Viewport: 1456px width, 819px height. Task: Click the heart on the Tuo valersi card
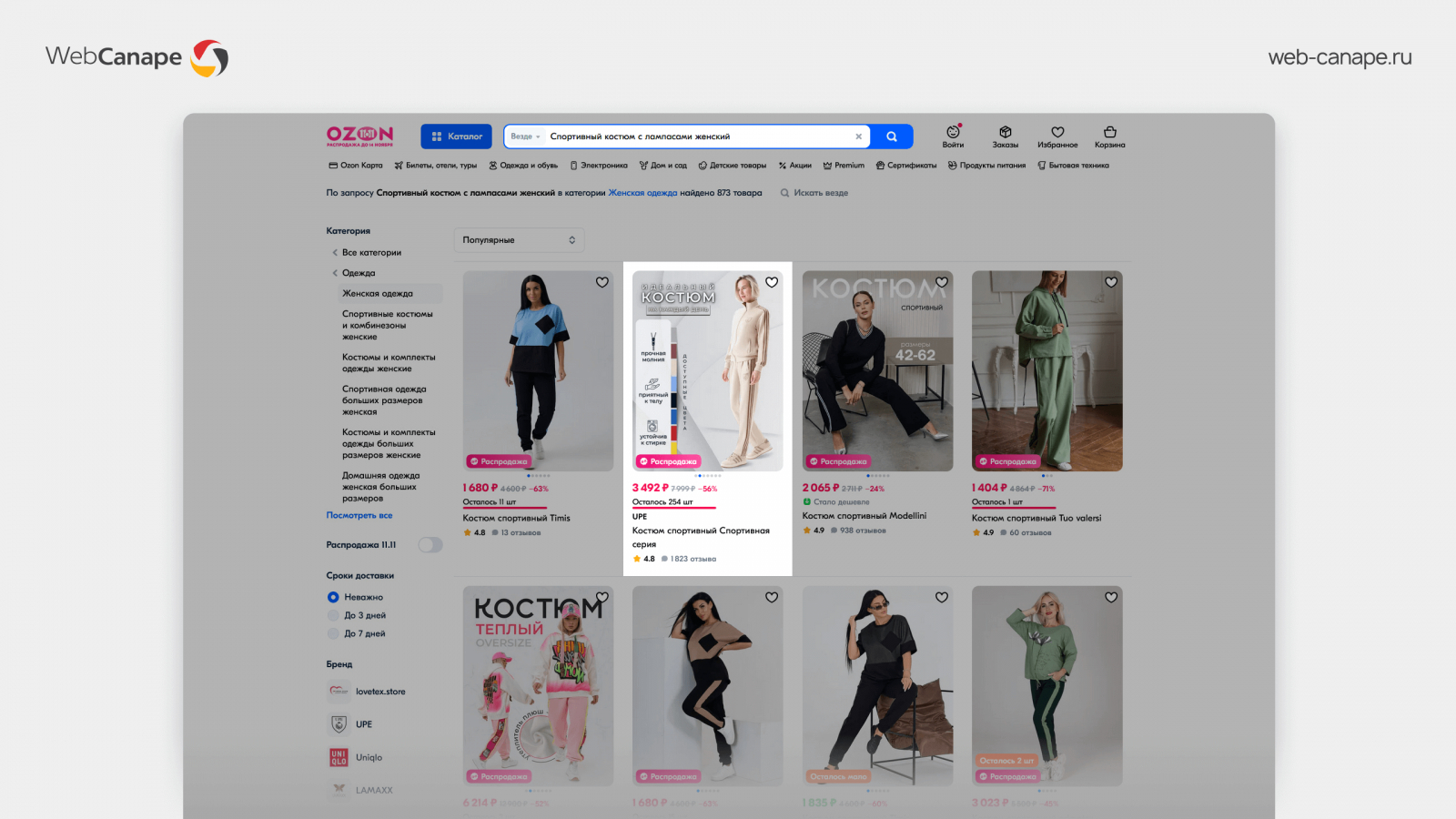tap(1111, 282)
